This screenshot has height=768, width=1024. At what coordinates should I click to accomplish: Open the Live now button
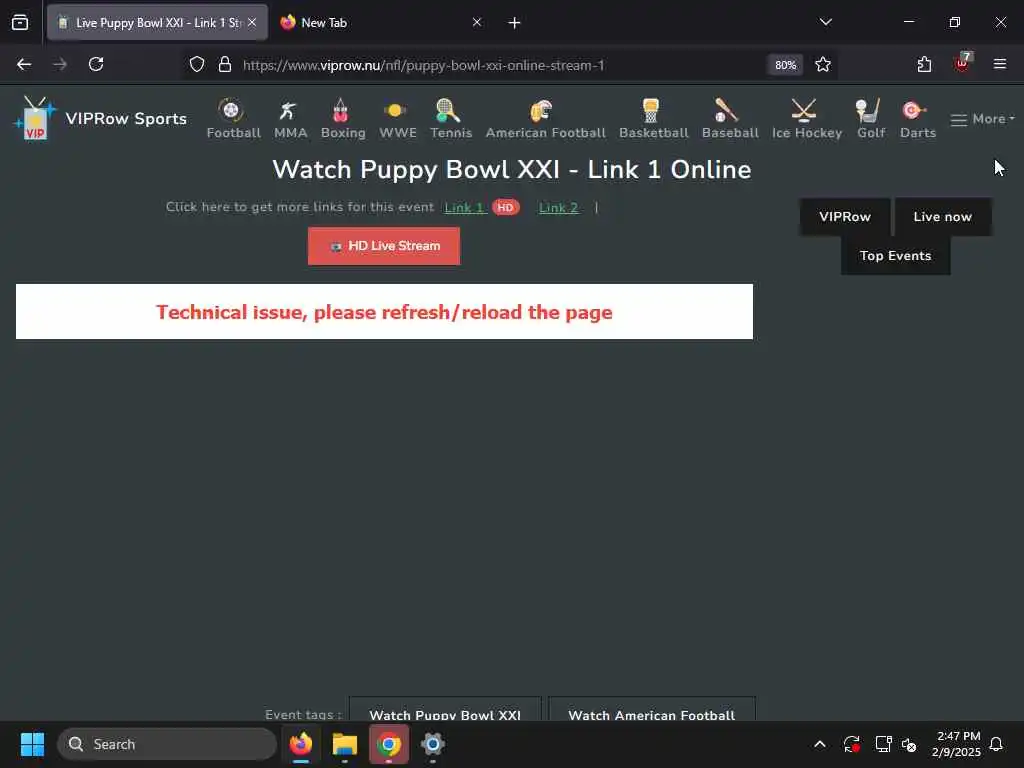942,217
